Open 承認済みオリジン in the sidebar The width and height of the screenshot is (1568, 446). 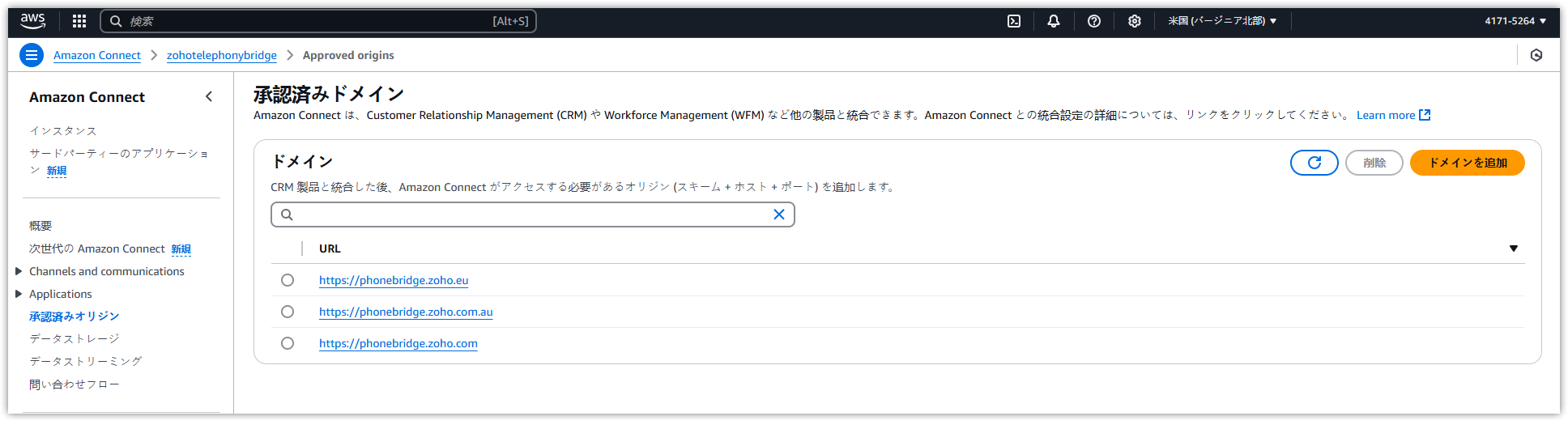click(x=75, y=316)
